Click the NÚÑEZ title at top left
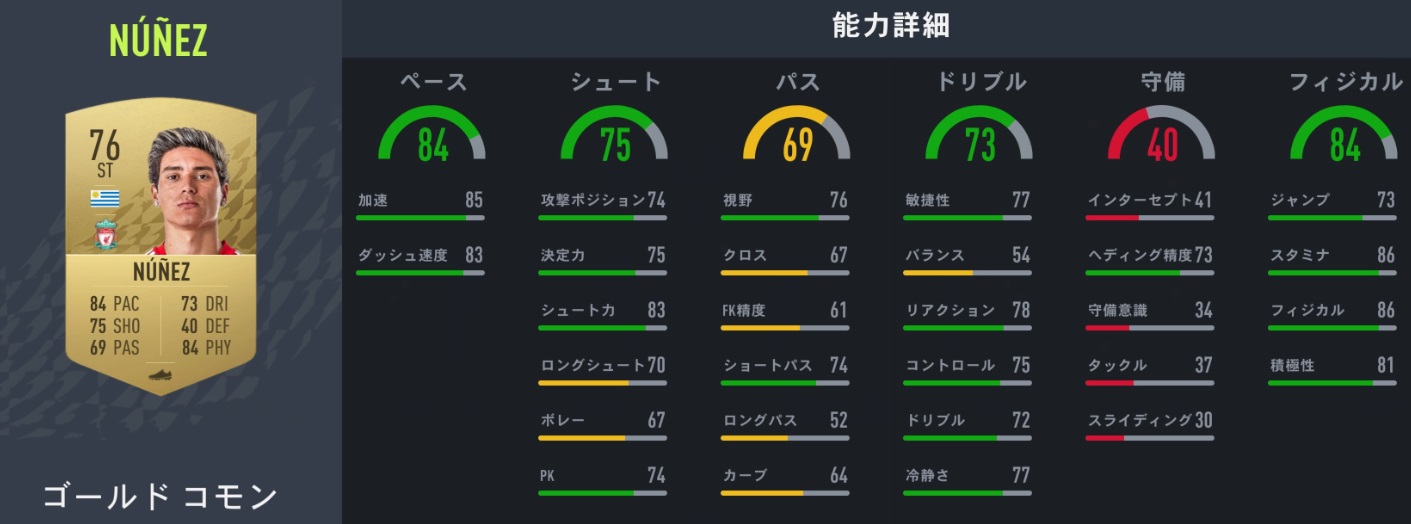Screen dimensions: 1411x524 tap(158, 40)
